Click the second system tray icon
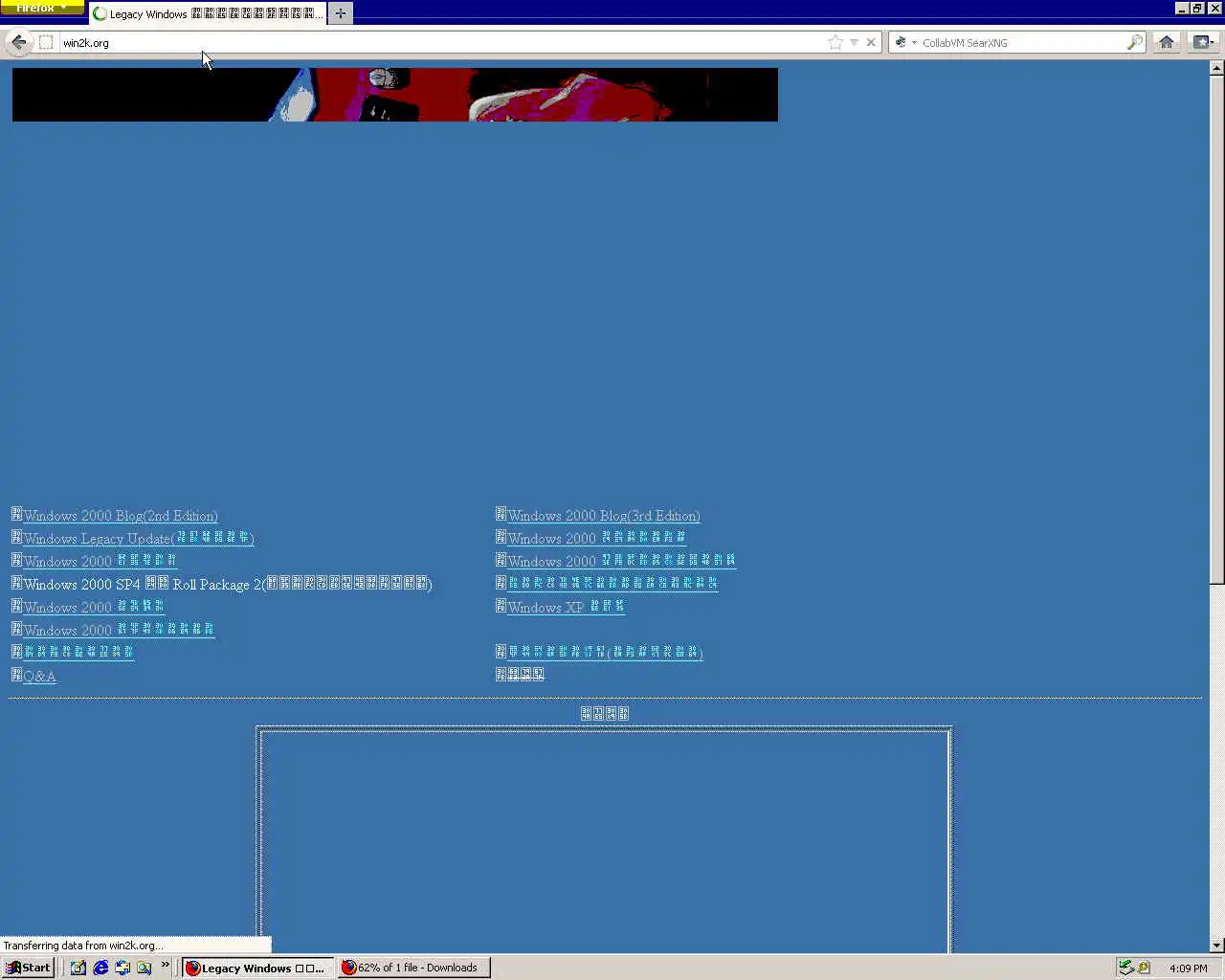 1144,968
